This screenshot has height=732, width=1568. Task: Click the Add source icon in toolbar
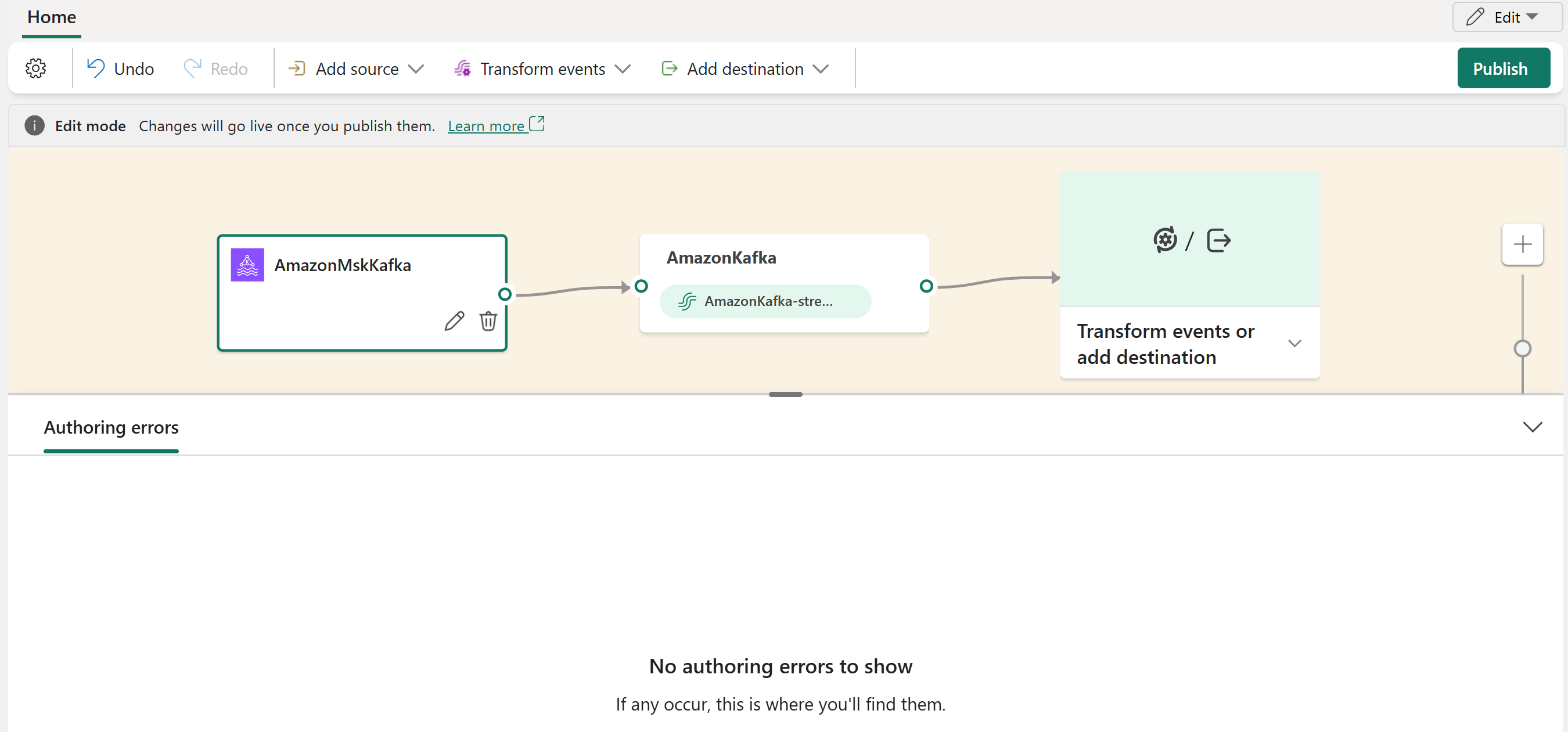298,68
